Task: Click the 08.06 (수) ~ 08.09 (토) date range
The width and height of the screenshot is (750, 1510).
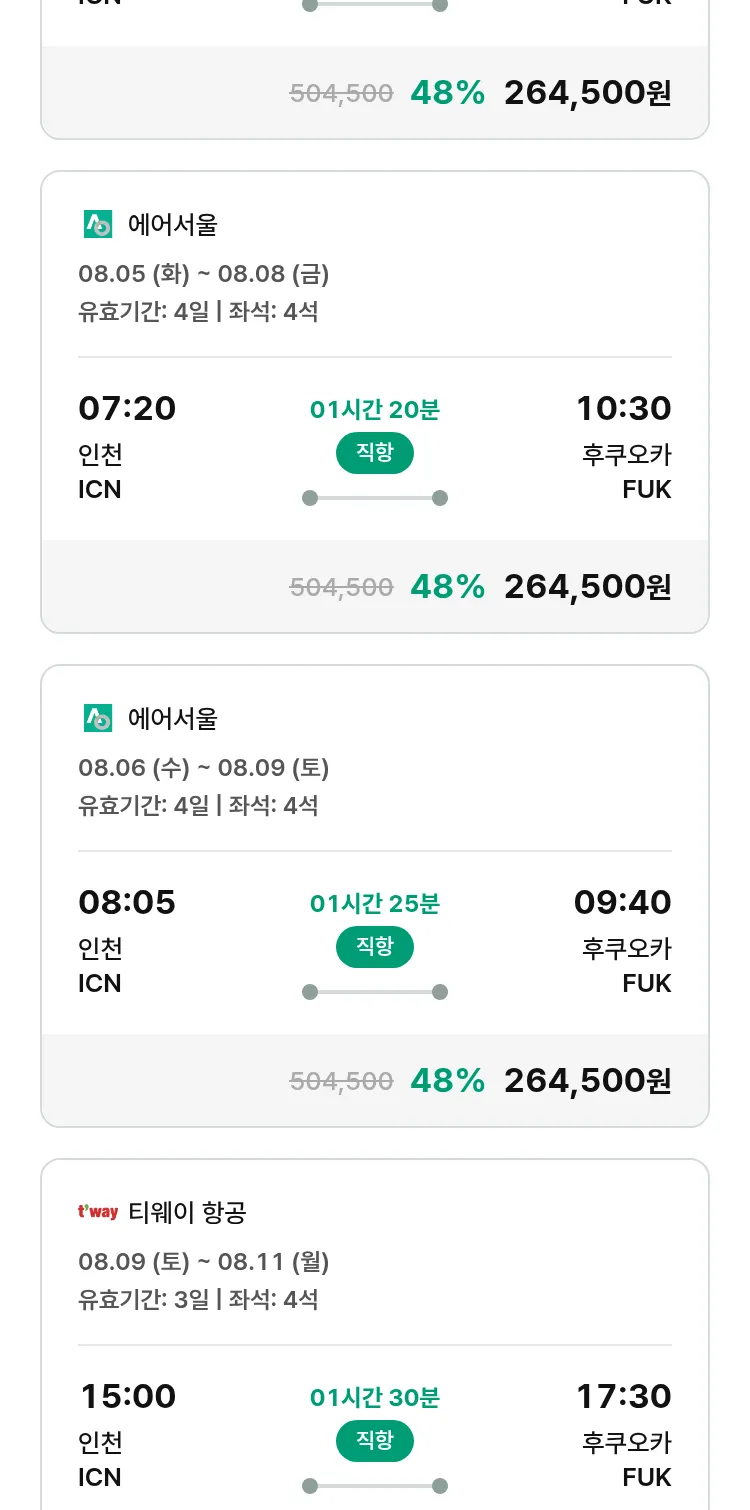Action: point(204,768)
